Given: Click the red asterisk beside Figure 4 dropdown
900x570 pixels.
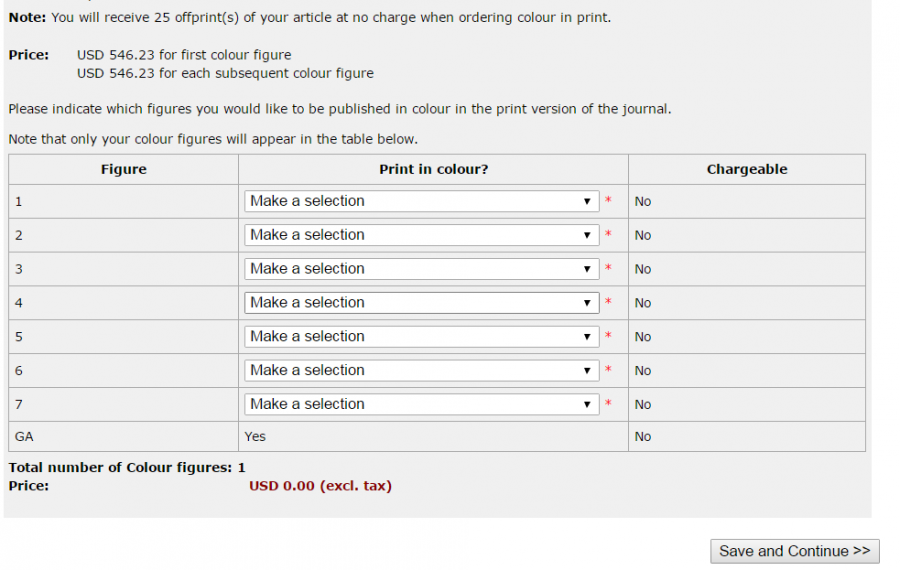Looking at the screenshot, I should click(x=608, y=303).
